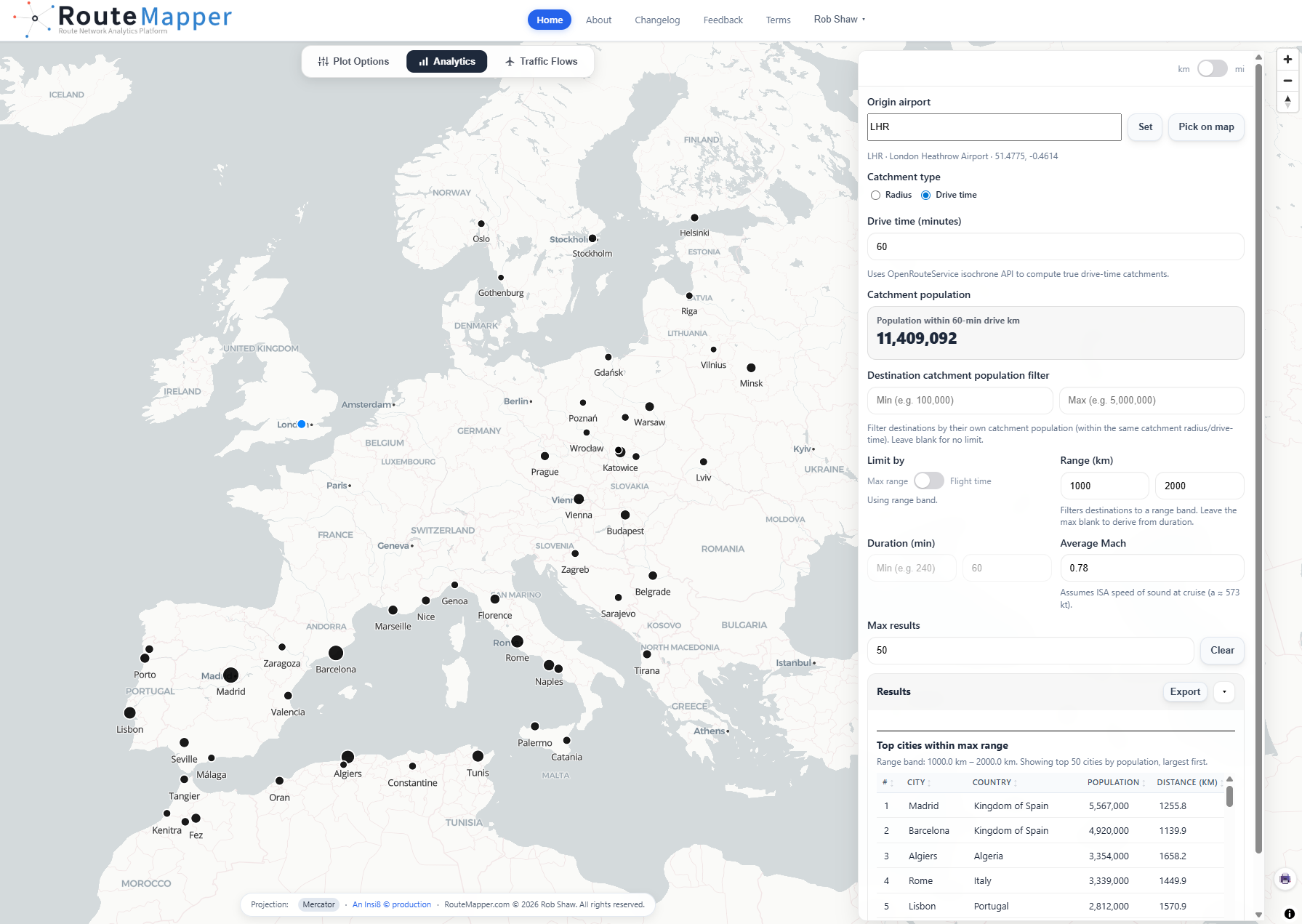Sort results by the # column
The image size is (1302, 924).
tap(886, 782)
